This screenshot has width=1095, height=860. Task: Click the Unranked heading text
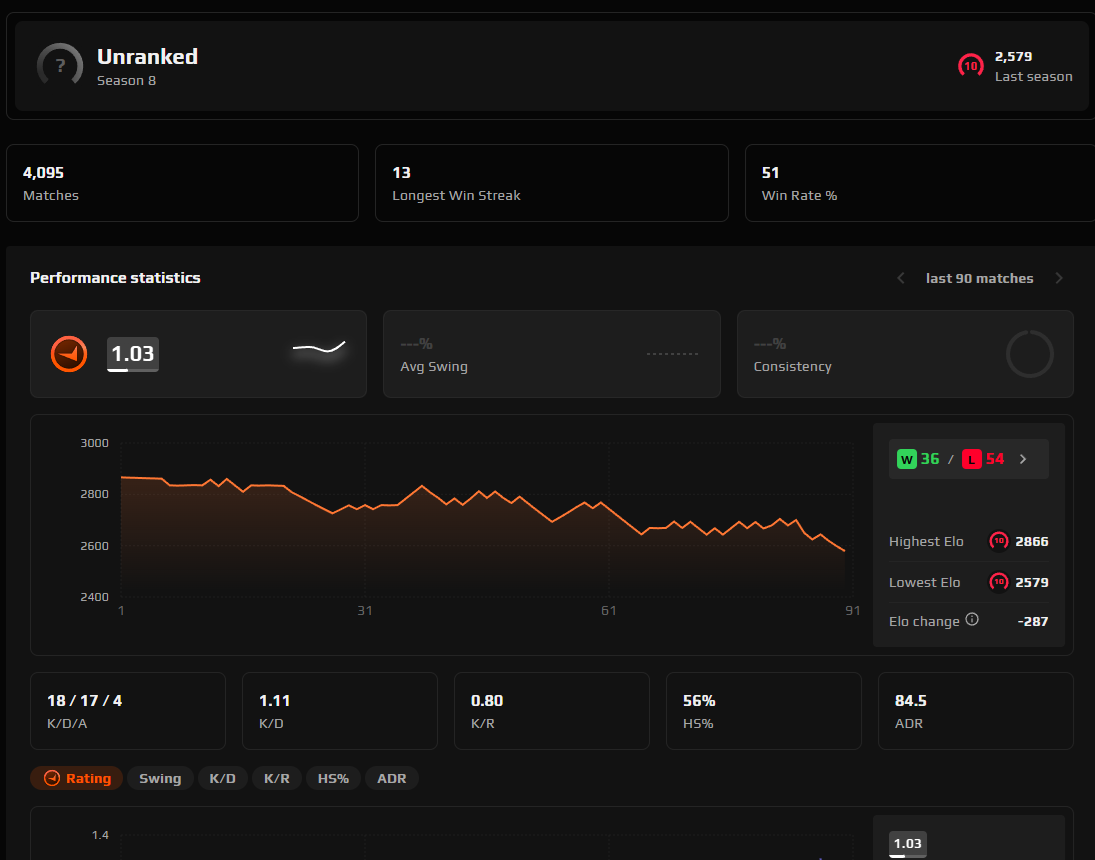click(147, 57)
